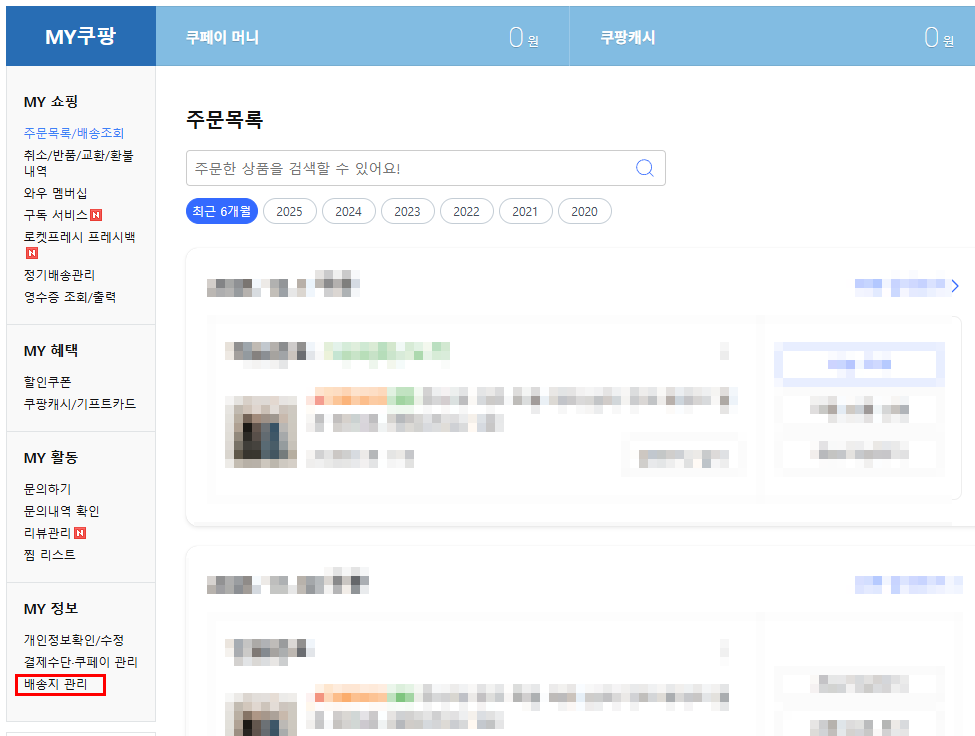Click the MY 활동 section heading
Image resolution: width=975 pixels, height=736 pixels.
pos(51,458)
